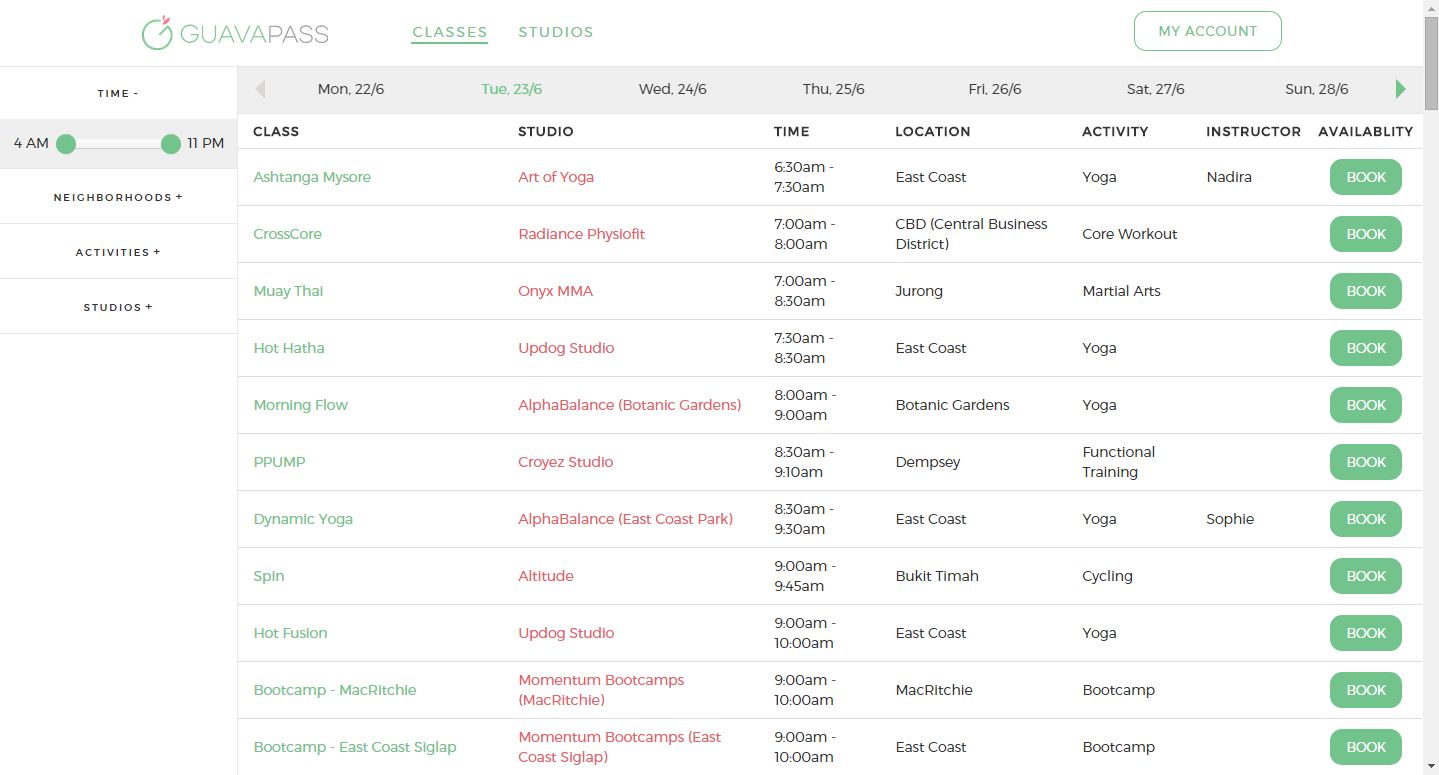
Task: Click the 4 AM slider handle
Action: pos(66,144)
